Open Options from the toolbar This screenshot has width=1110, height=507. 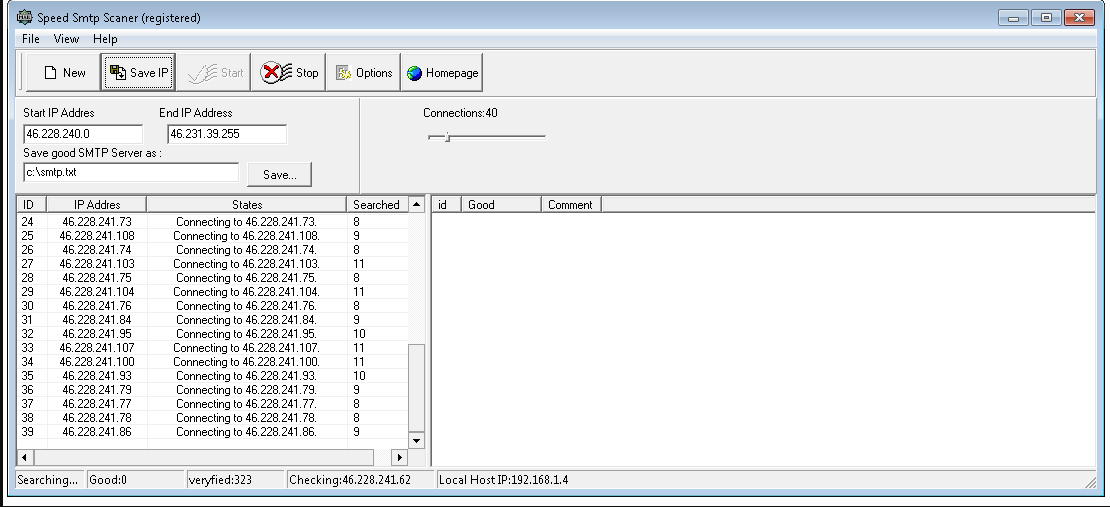click(364, 72)
